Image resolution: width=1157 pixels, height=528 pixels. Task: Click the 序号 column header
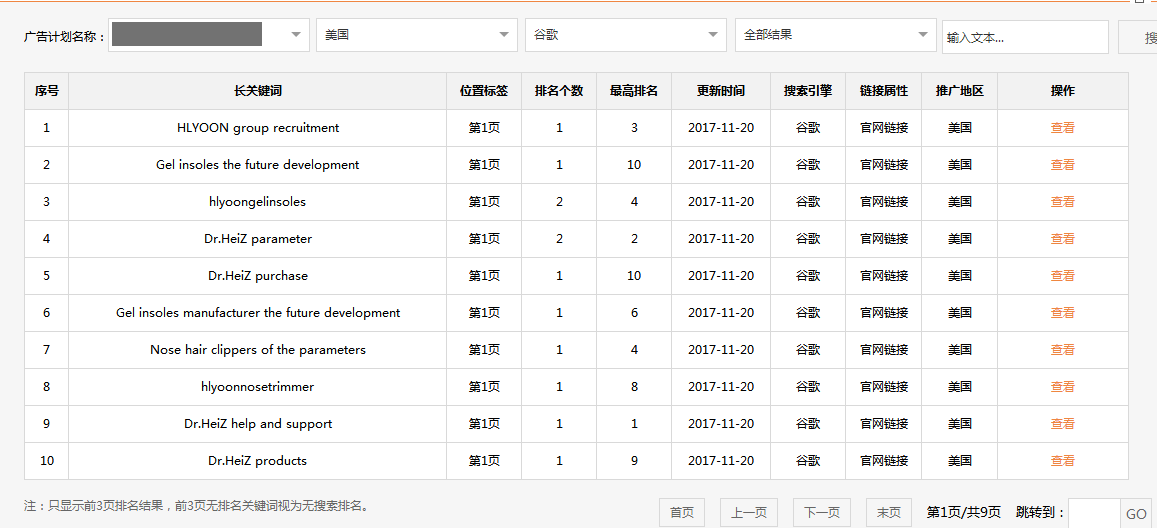coord(46,91)
